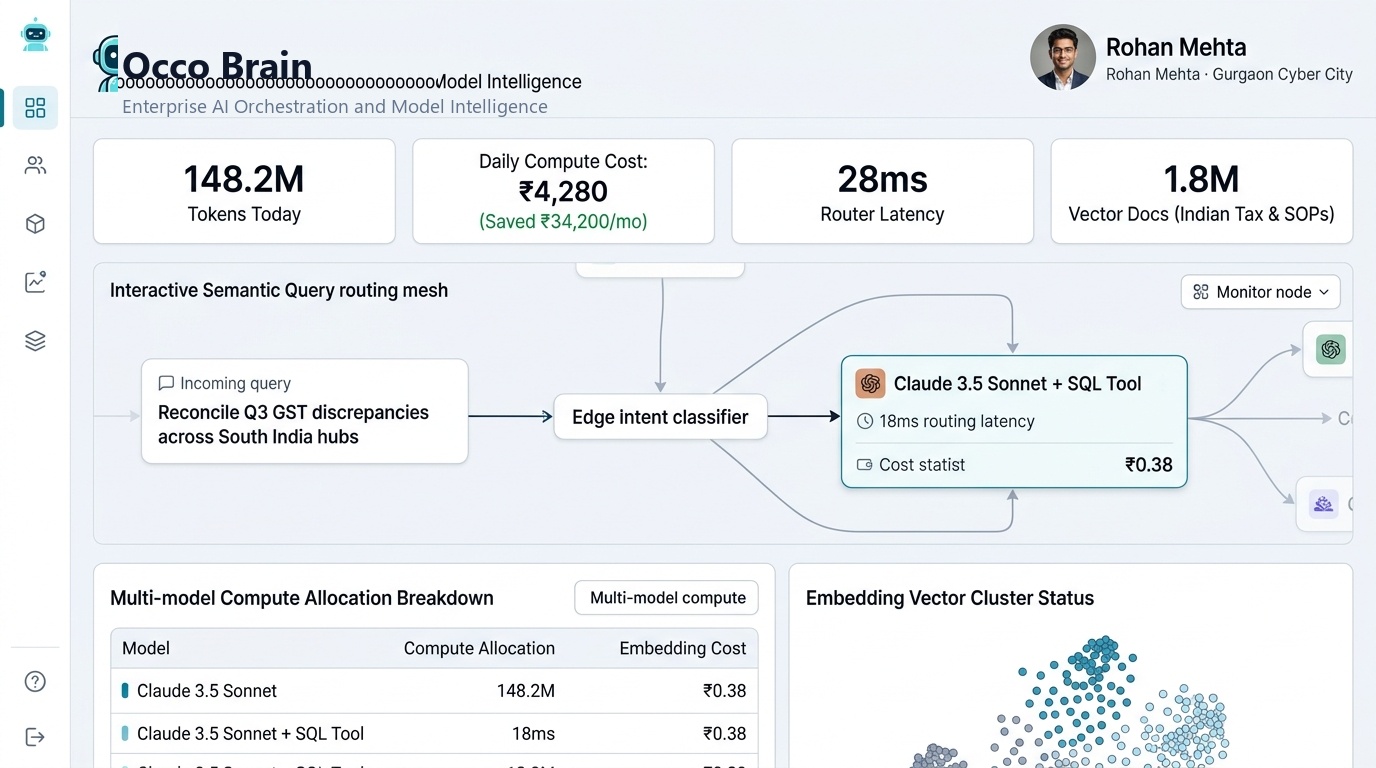
Task: Click the light teal swatch beside SQL Tool row
Action: point(125,733)
